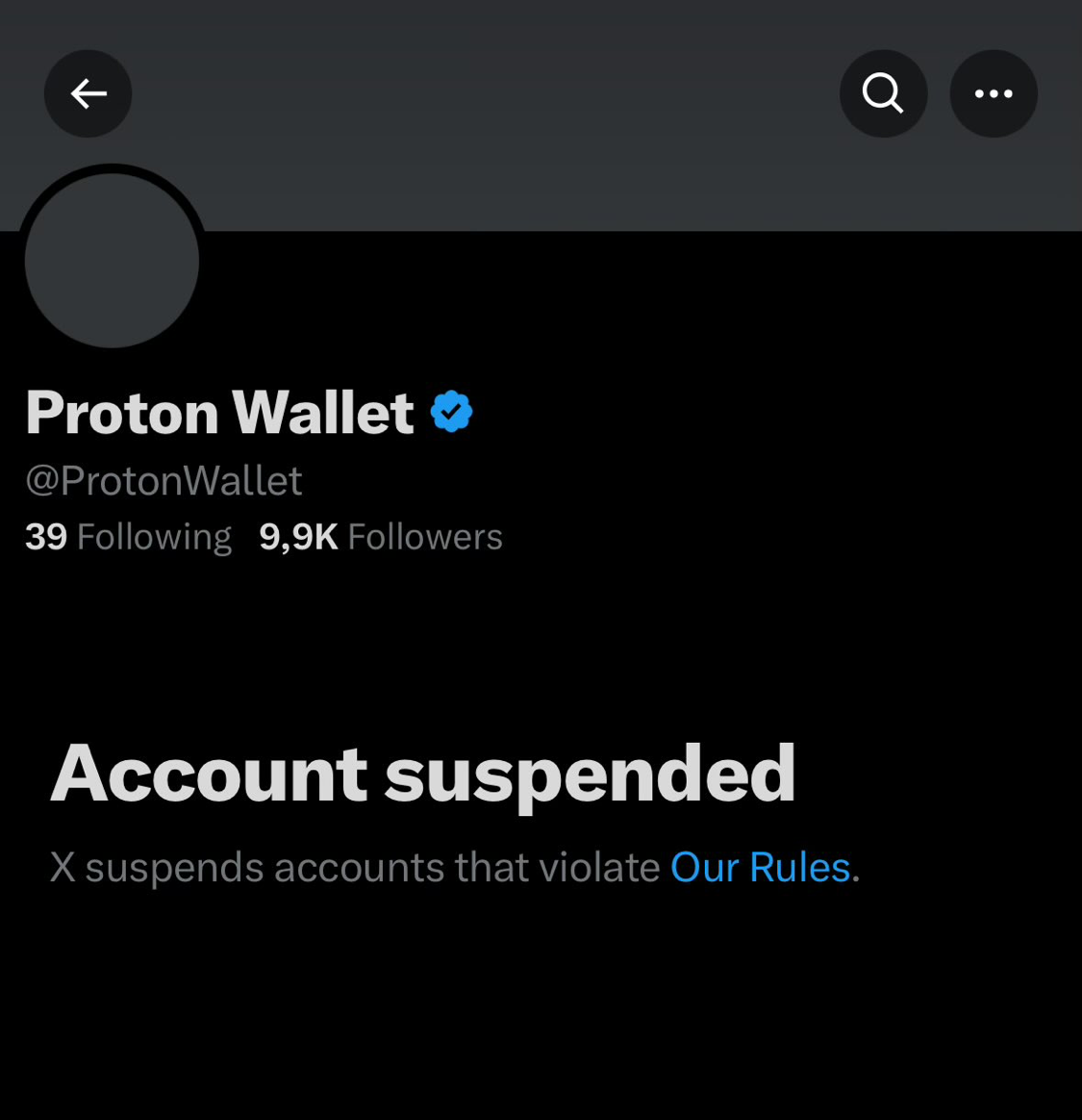Click the blue verified checkmark badge
The width and height of the screenshot is (1082, 1120).
(451, 412)
